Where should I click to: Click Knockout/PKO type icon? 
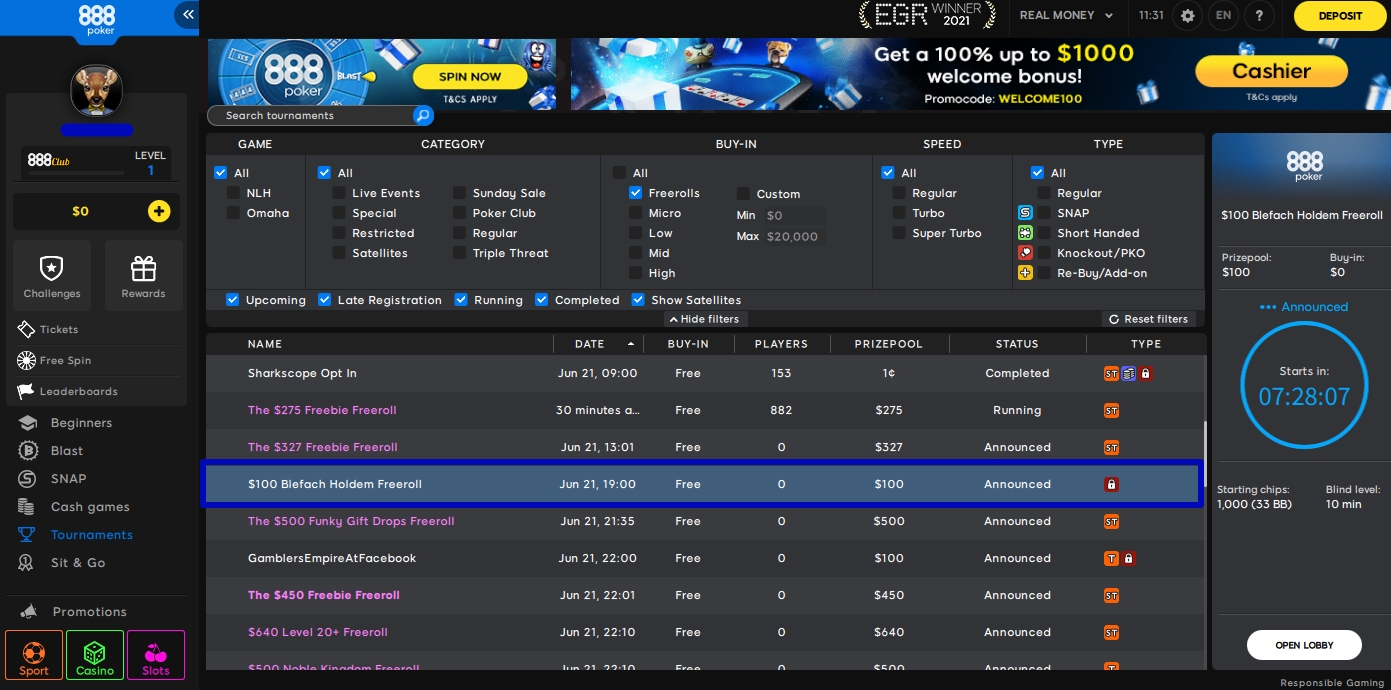(1025, 253)
